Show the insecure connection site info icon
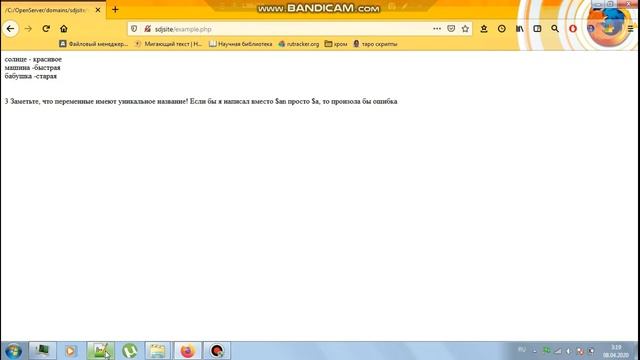The image size is (640, 360). tap(147, 29)
